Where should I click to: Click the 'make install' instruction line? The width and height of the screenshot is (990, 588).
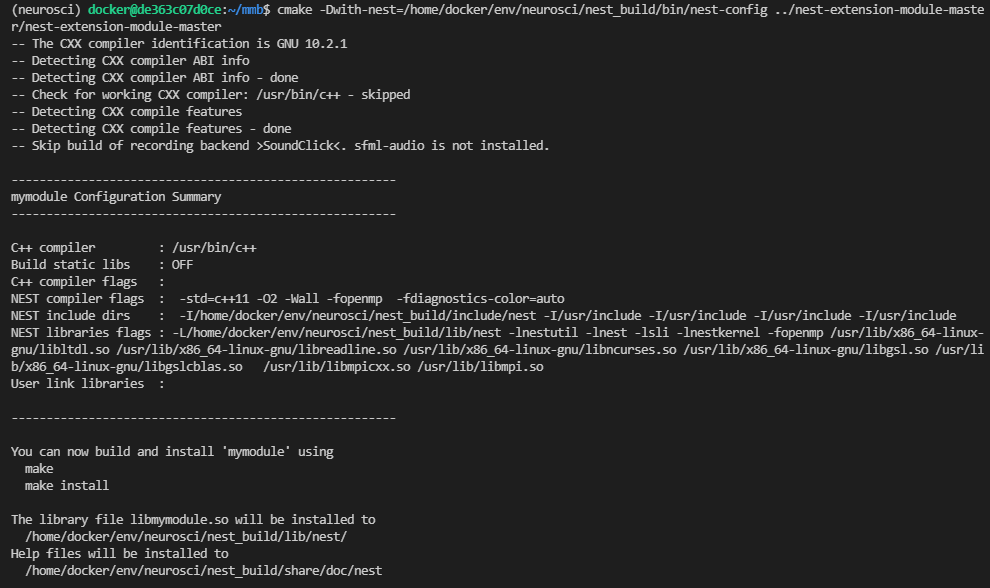(67, 486)
